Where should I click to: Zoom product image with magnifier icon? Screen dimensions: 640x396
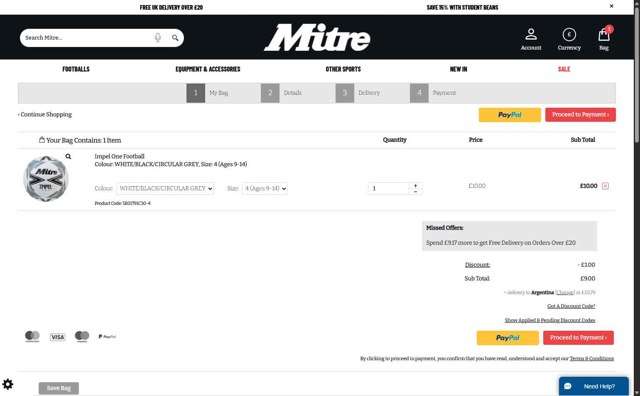pyautogui.click(x=68, y=156)
